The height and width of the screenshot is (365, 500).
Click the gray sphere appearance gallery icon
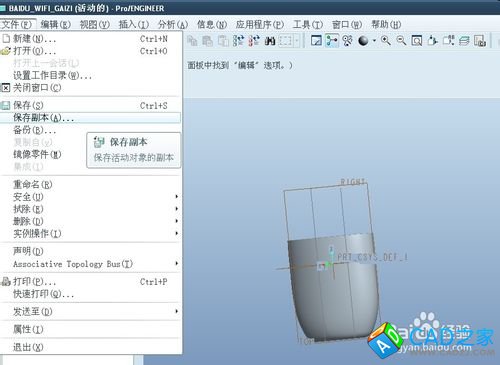(x=363, y=41)
